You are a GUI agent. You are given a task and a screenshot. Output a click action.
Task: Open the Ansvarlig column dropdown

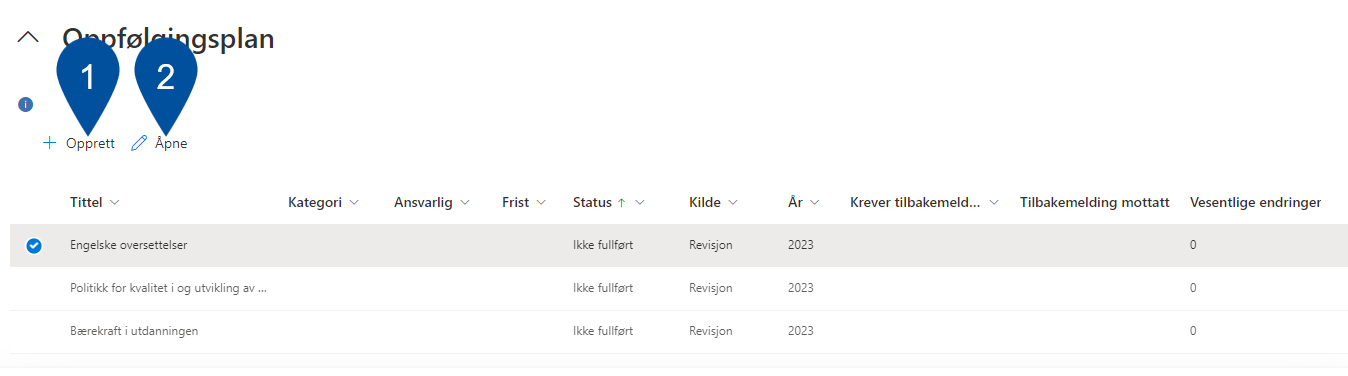coord(465,203)
